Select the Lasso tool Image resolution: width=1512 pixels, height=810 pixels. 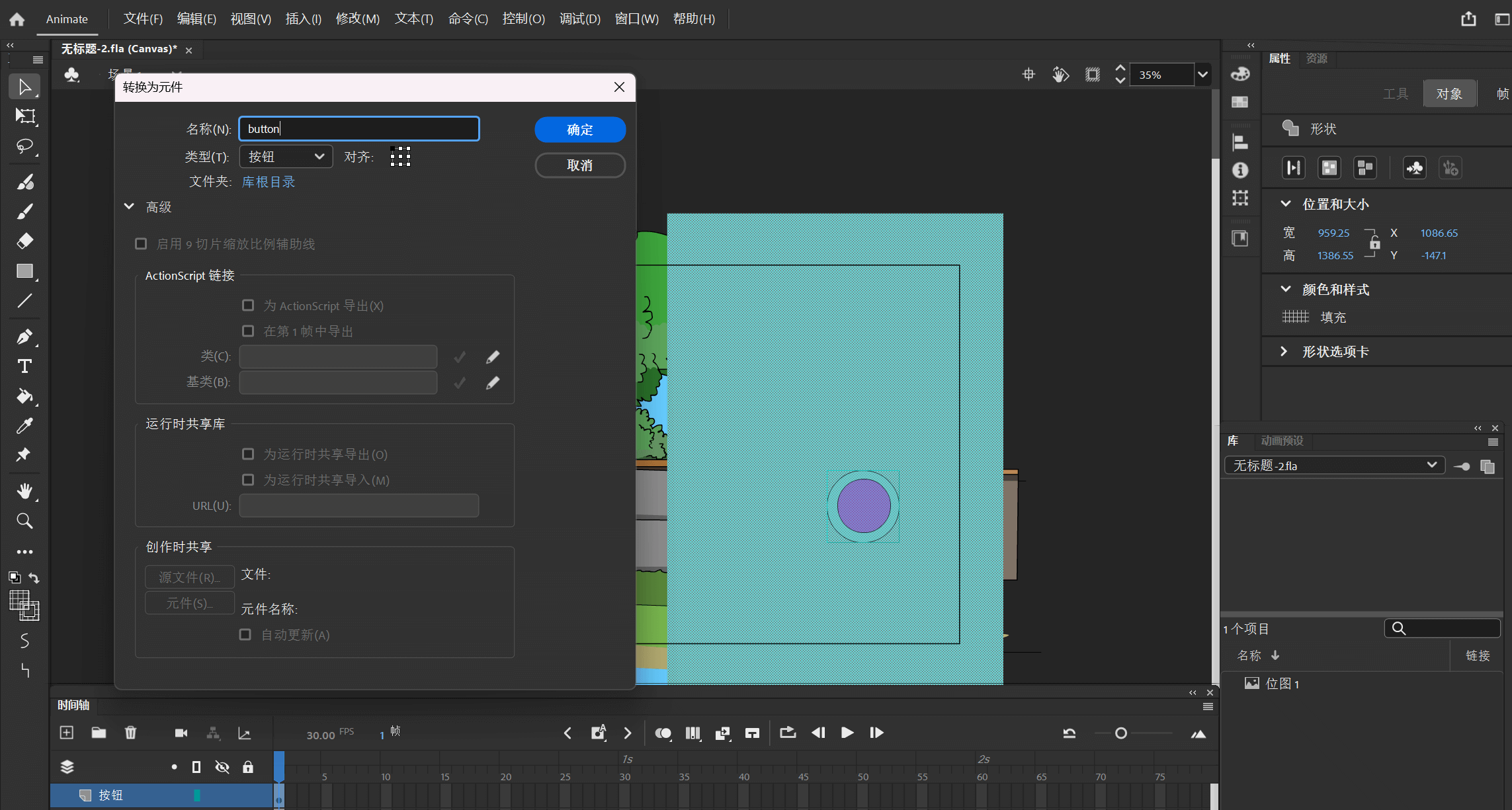pos(24,146)
